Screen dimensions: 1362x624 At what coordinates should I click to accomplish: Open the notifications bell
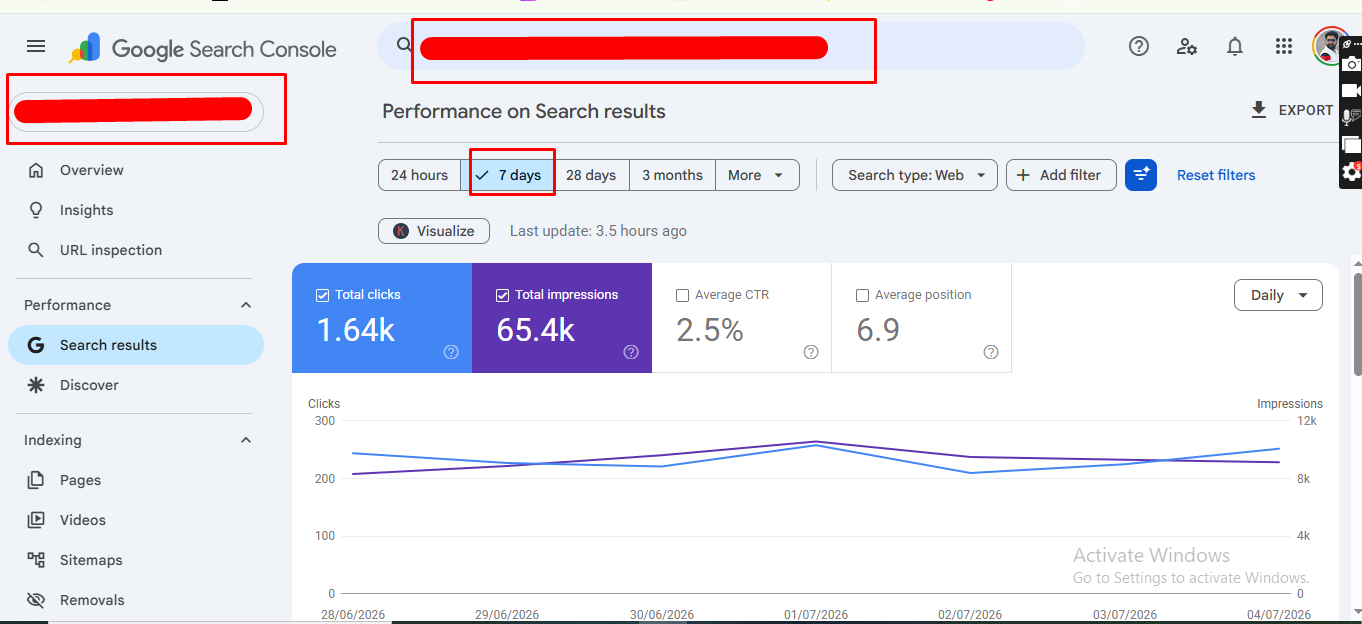1235,46
